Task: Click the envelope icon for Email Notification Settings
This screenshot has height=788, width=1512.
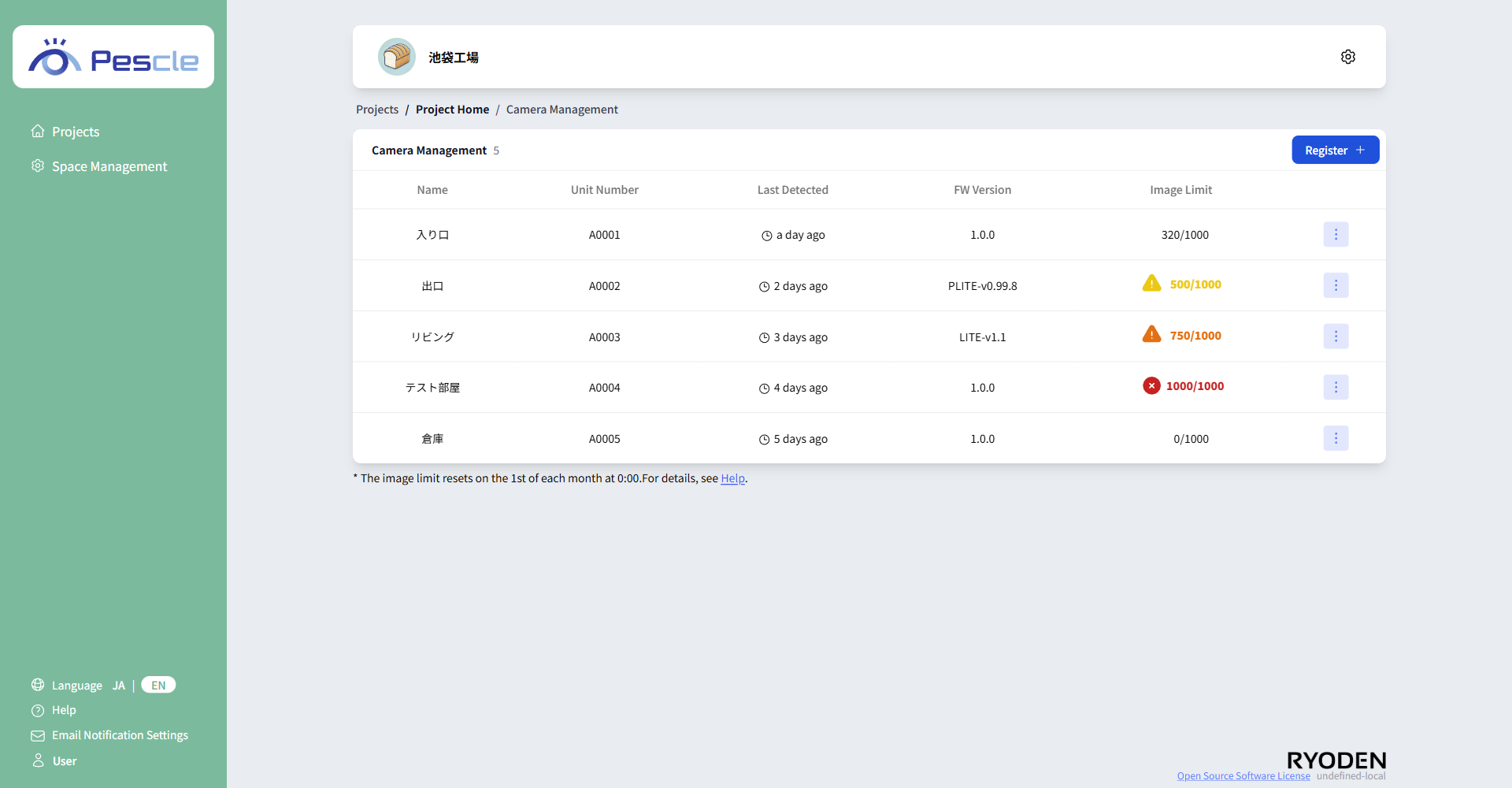Action: point(37,735)
